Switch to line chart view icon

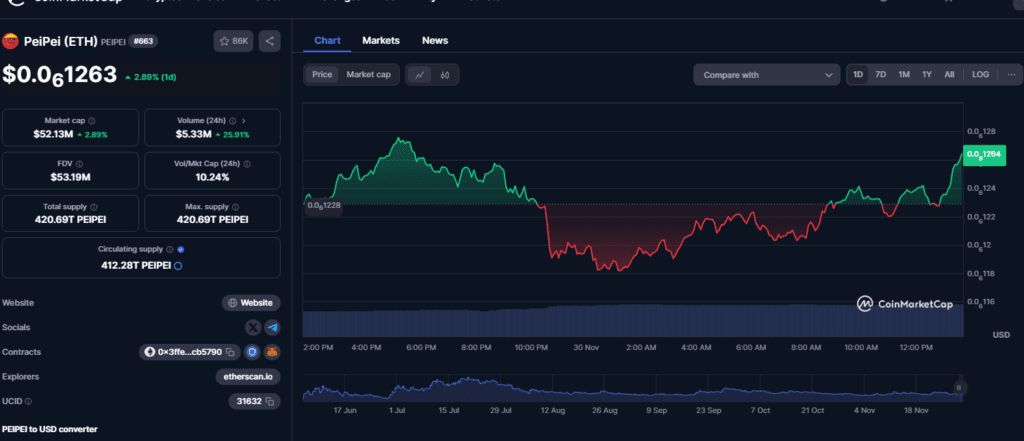tap(420, 74)
